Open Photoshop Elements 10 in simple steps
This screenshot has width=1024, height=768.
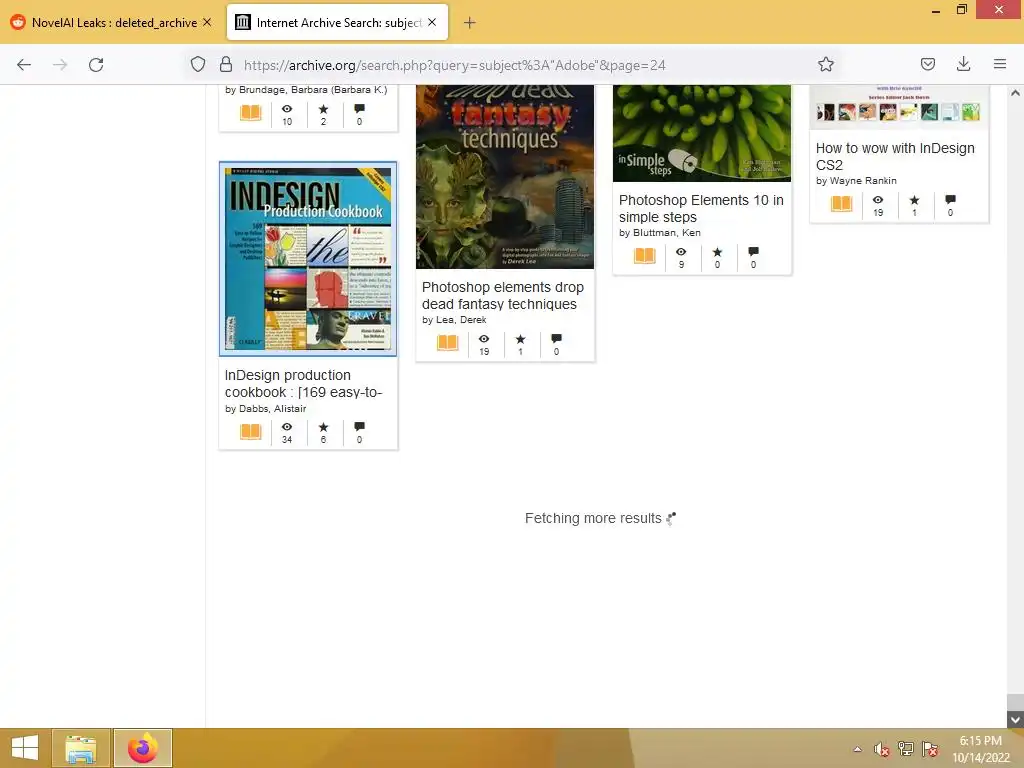tap(701, 209)
